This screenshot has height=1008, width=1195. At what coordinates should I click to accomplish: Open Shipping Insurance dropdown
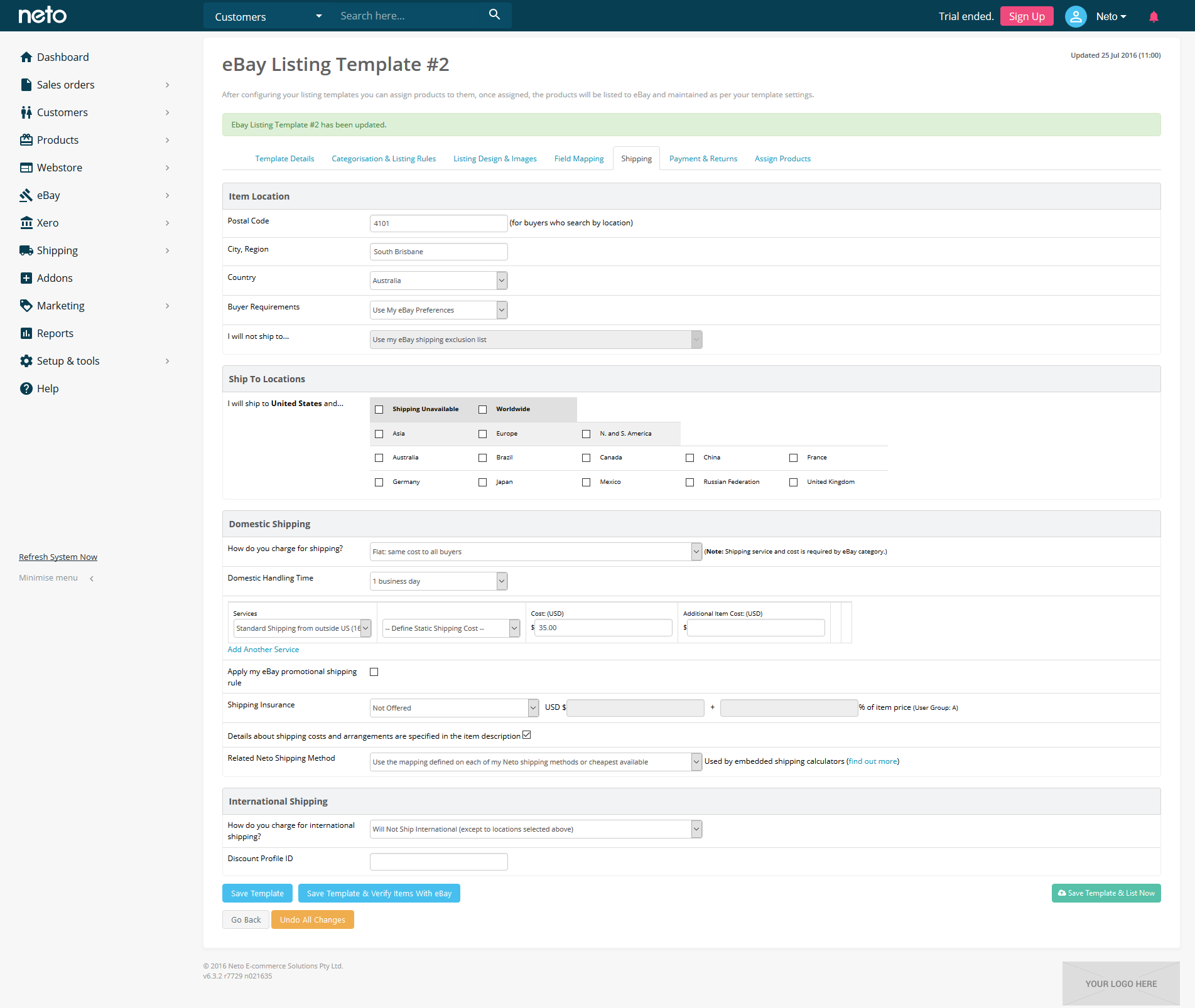454,708
